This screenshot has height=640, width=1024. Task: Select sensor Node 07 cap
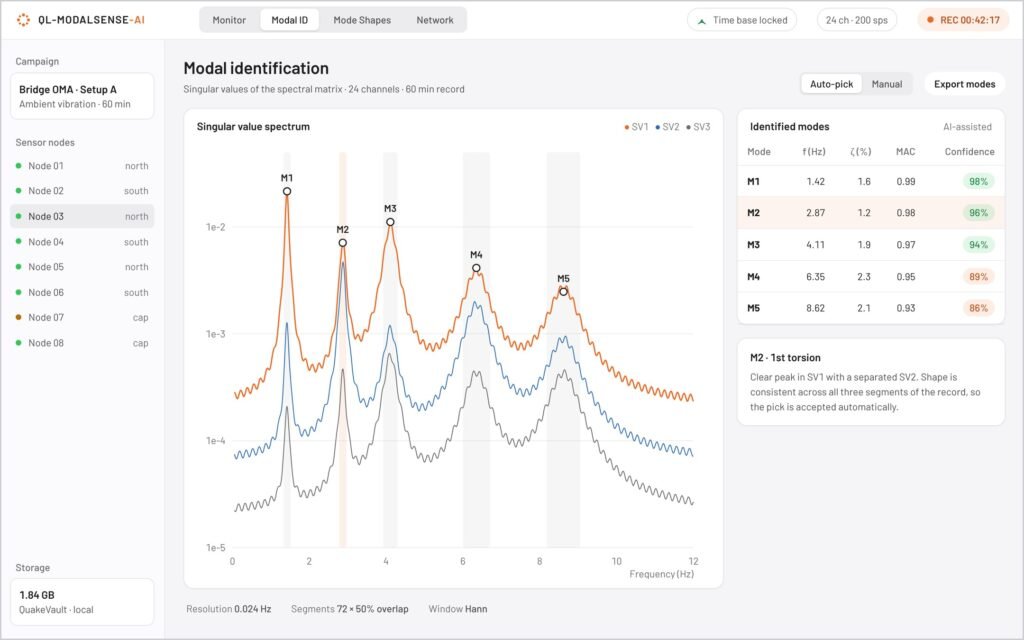click(x=82, y=317)
